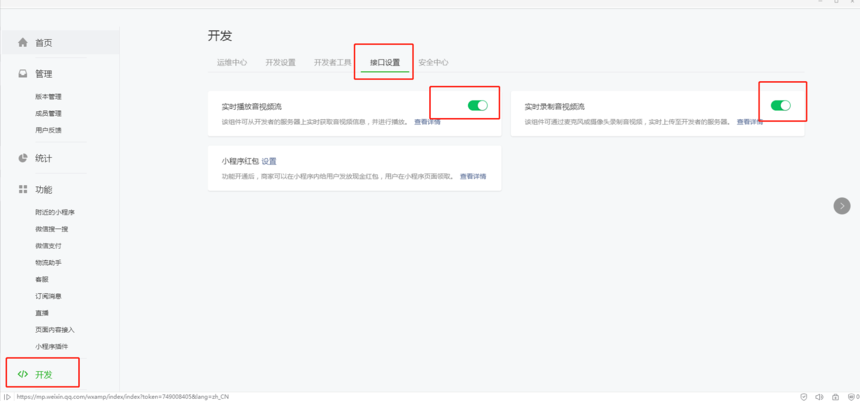Viewport: 860px width, 401px height.
Task: Open 版本管理 in the sidebar
Action: pos(48,97)
